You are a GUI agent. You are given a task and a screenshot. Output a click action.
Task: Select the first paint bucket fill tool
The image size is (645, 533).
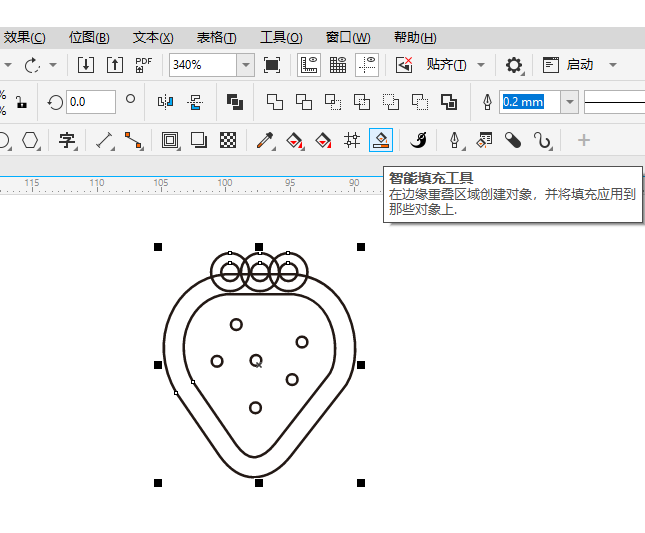pos(295,141)
